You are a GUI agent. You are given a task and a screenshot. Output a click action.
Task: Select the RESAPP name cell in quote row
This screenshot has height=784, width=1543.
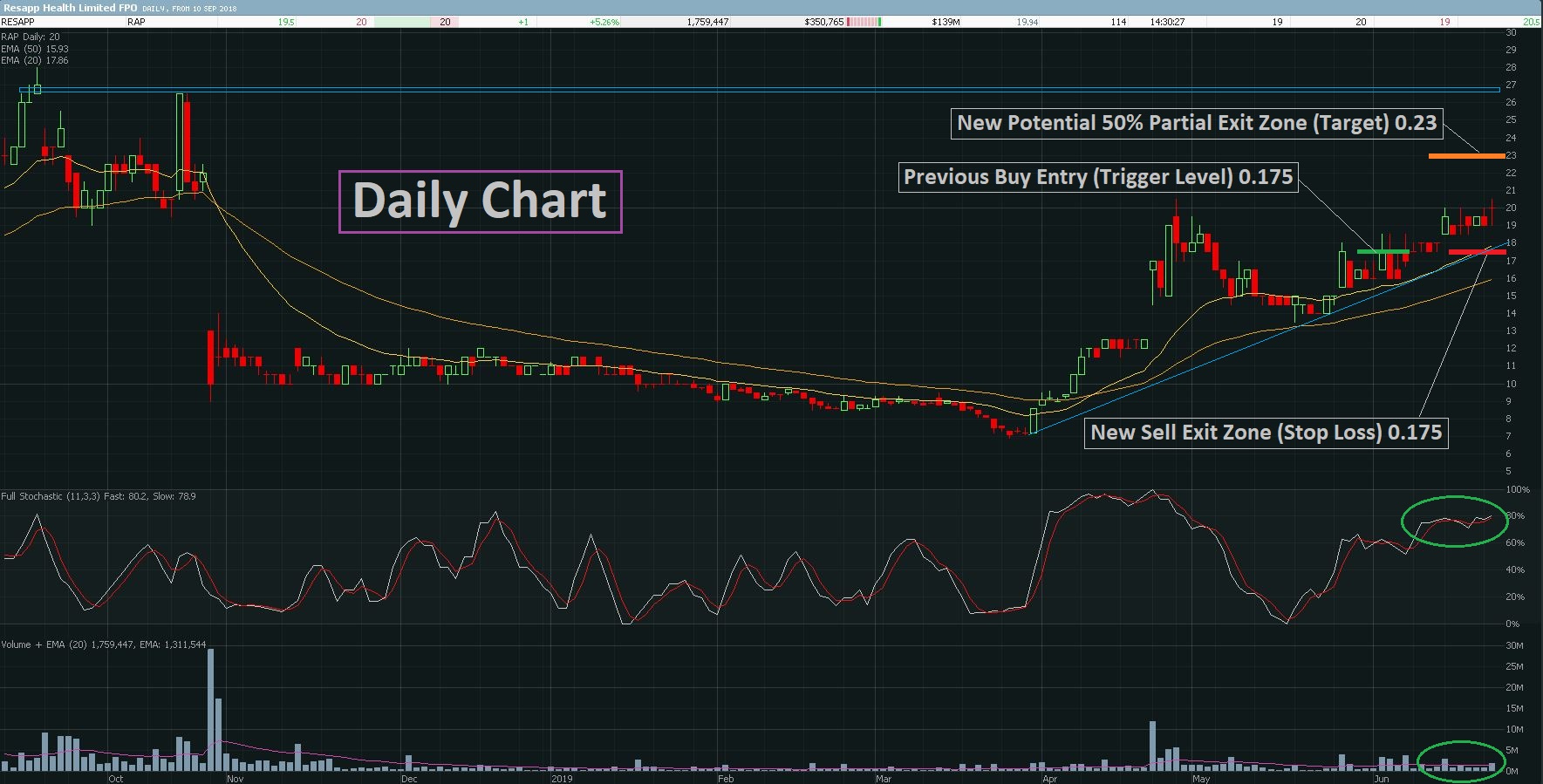(18, 22)
